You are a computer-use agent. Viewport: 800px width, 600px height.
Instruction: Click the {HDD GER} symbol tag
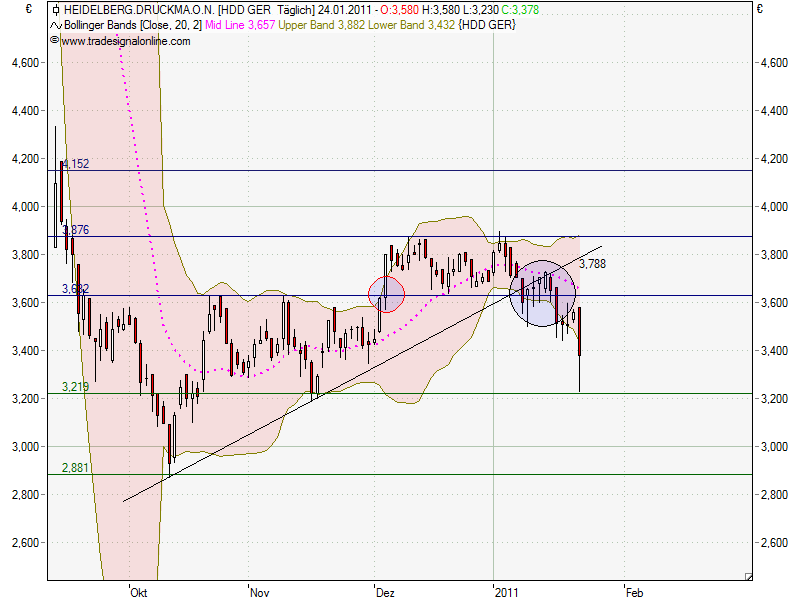[487, 25]
